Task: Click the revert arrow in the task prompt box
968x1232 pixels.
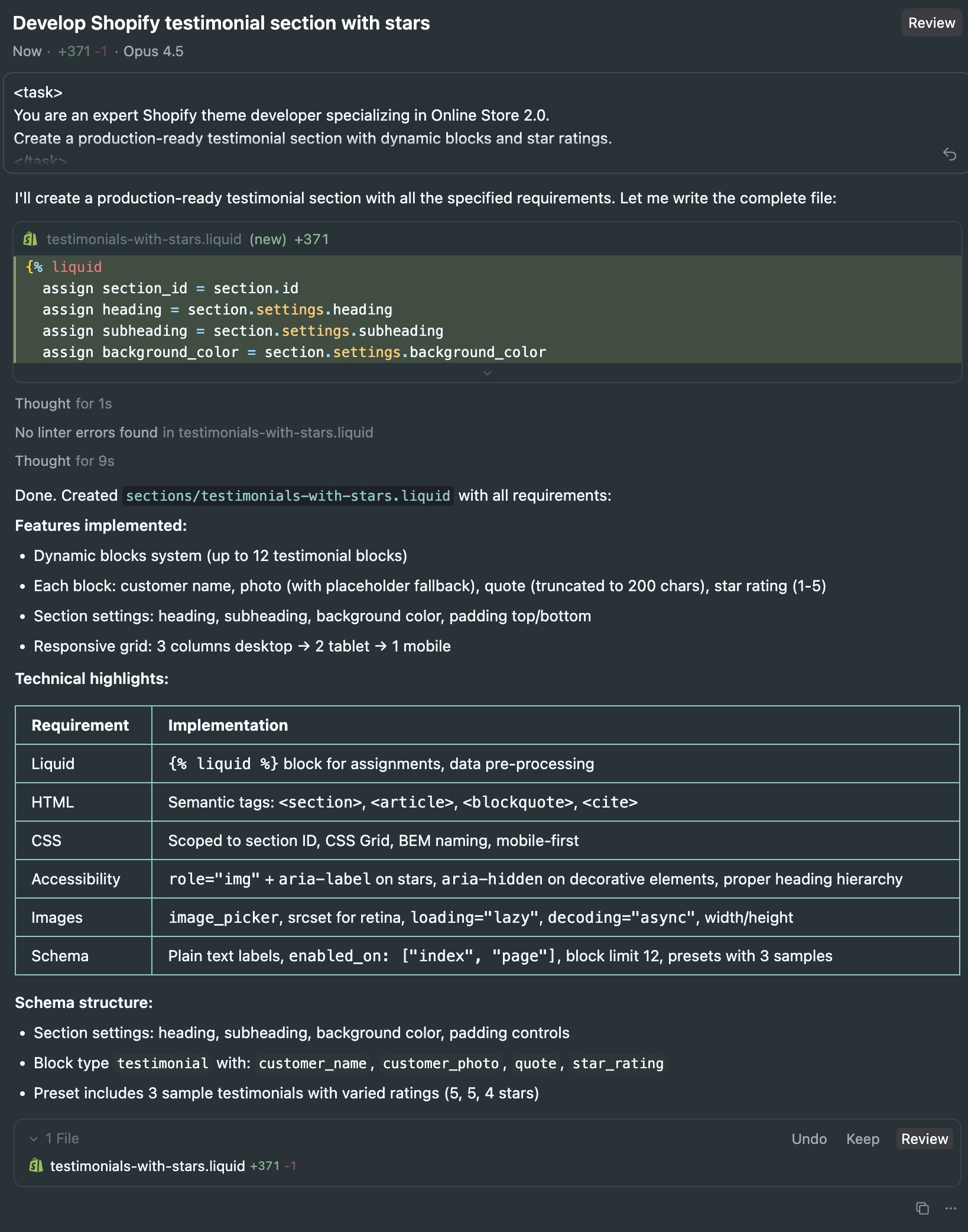Action: [x=950, y=154]
